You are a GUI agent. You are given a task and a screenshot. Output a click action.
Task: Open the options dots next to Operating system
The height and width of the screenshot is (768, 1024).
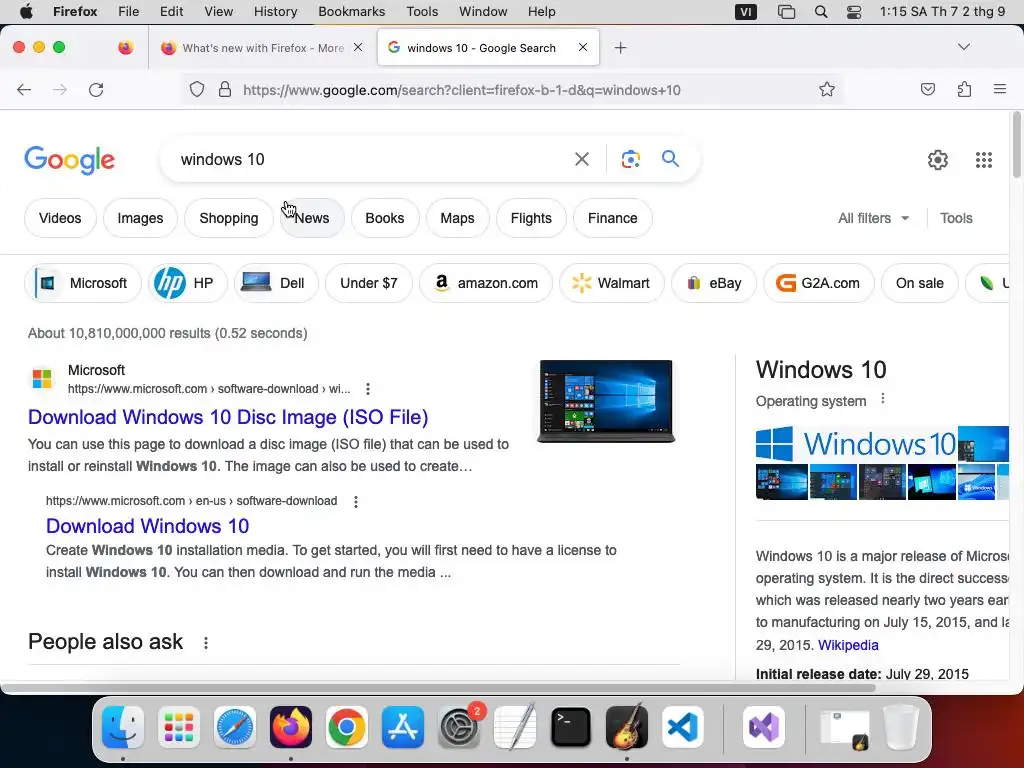(x=883, y=398)
